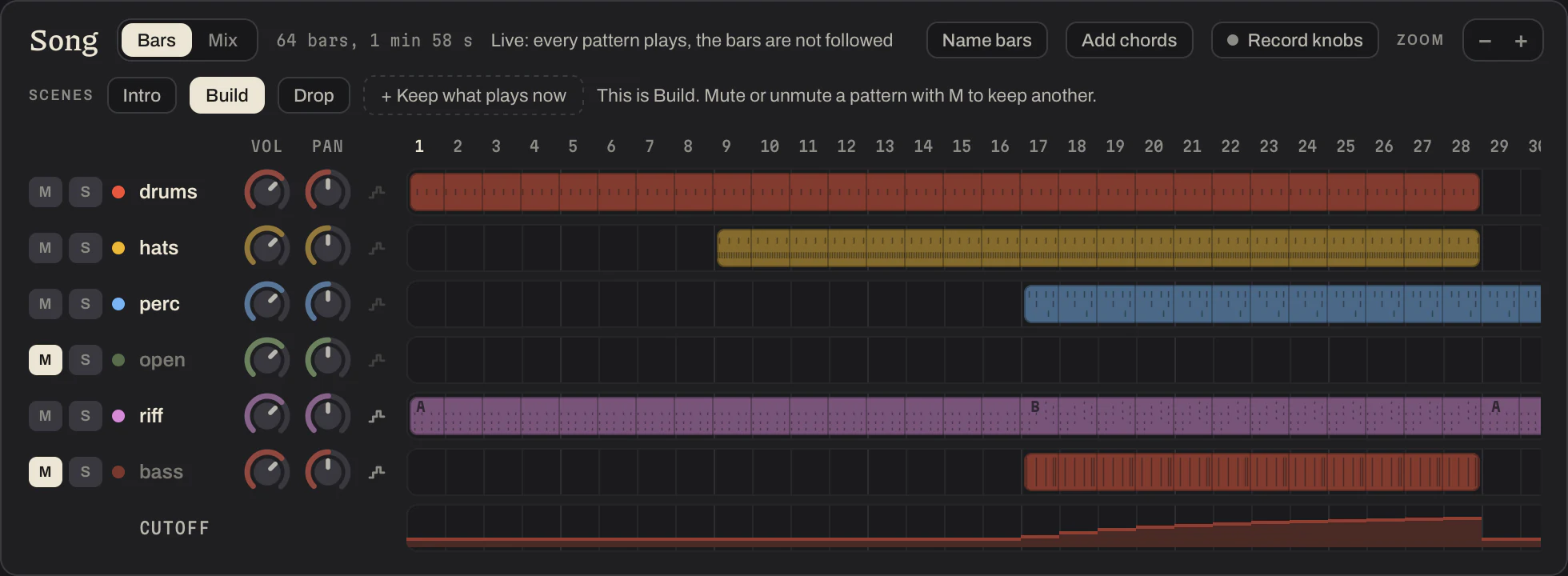Open automation icon on open track
Viewport: 1568px width, 576px height.
[x=377, y=360]
